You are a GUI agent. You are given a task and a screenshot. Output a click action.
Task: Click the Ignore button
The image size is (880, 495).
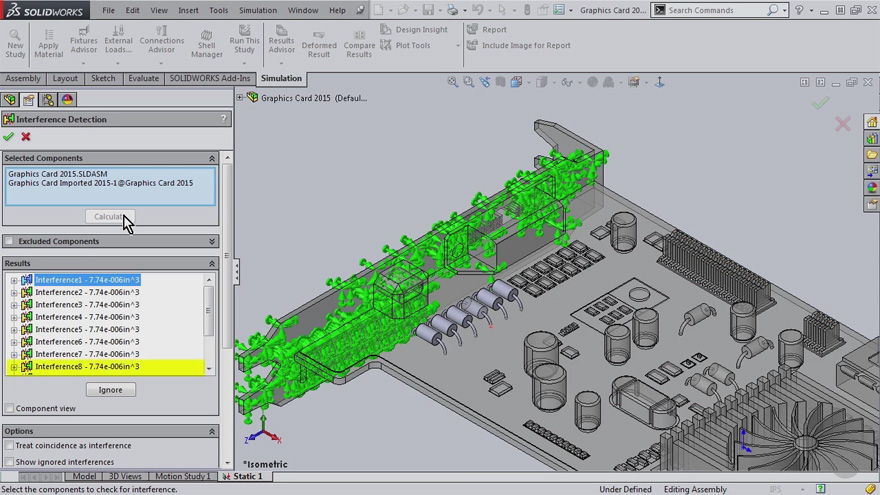tap(110, 389)
